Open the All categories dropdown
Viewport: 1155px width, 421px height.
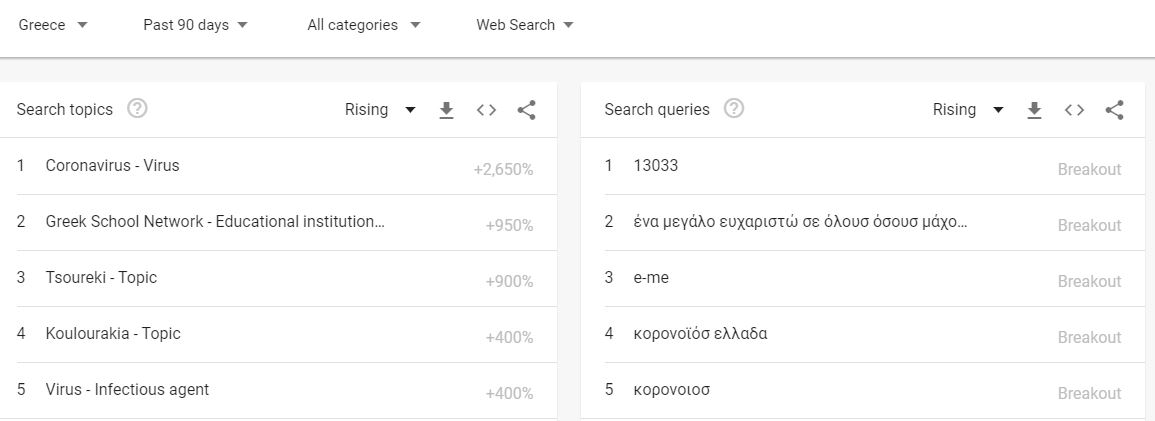(363, 25)
